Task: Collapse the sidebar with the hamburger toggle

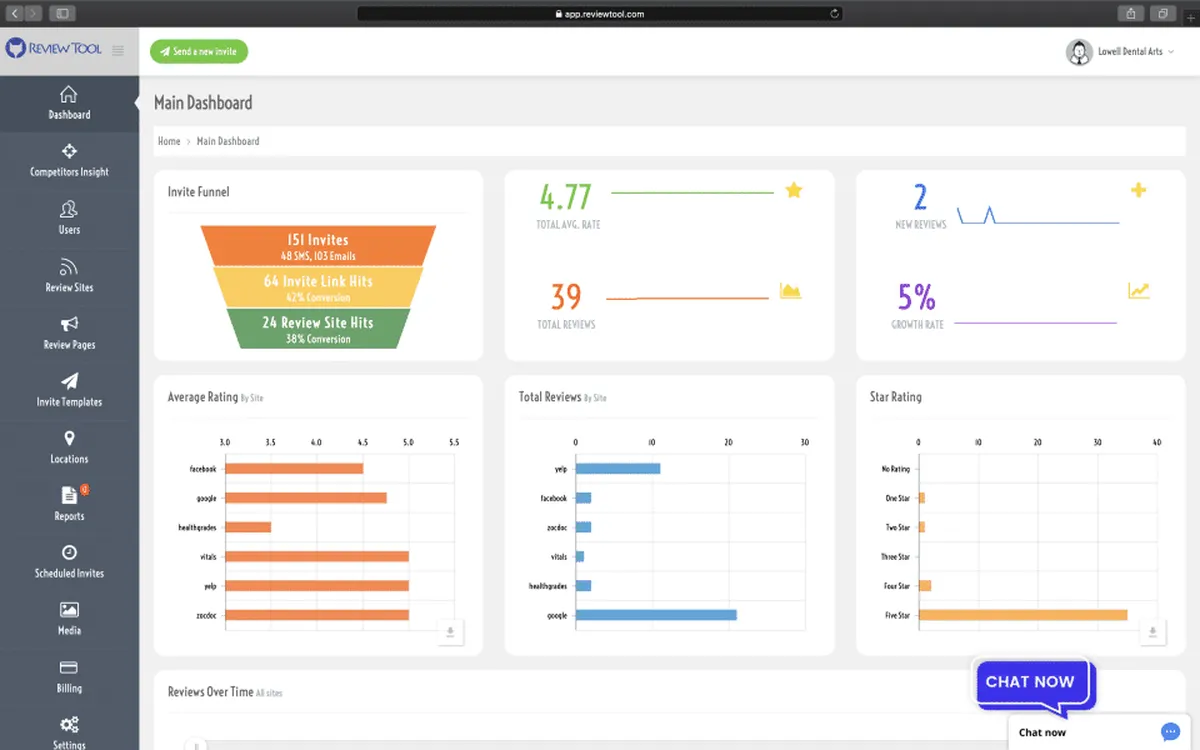Action: [118, 52]
